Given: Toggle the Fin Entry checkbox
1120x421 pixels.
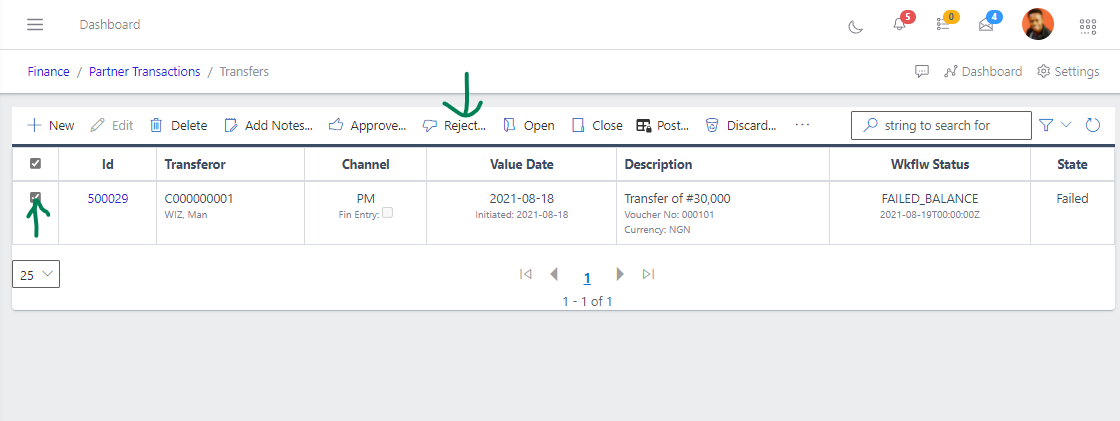Looking at the screenshot, I should click(x=387, y=212).
